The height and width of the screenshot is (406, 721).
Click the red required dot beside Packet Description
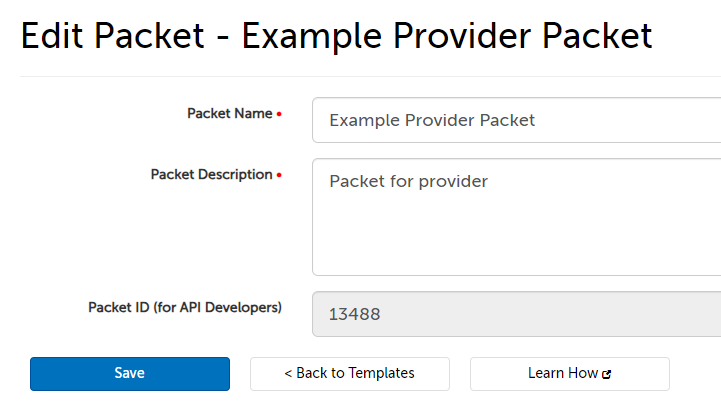279,176
